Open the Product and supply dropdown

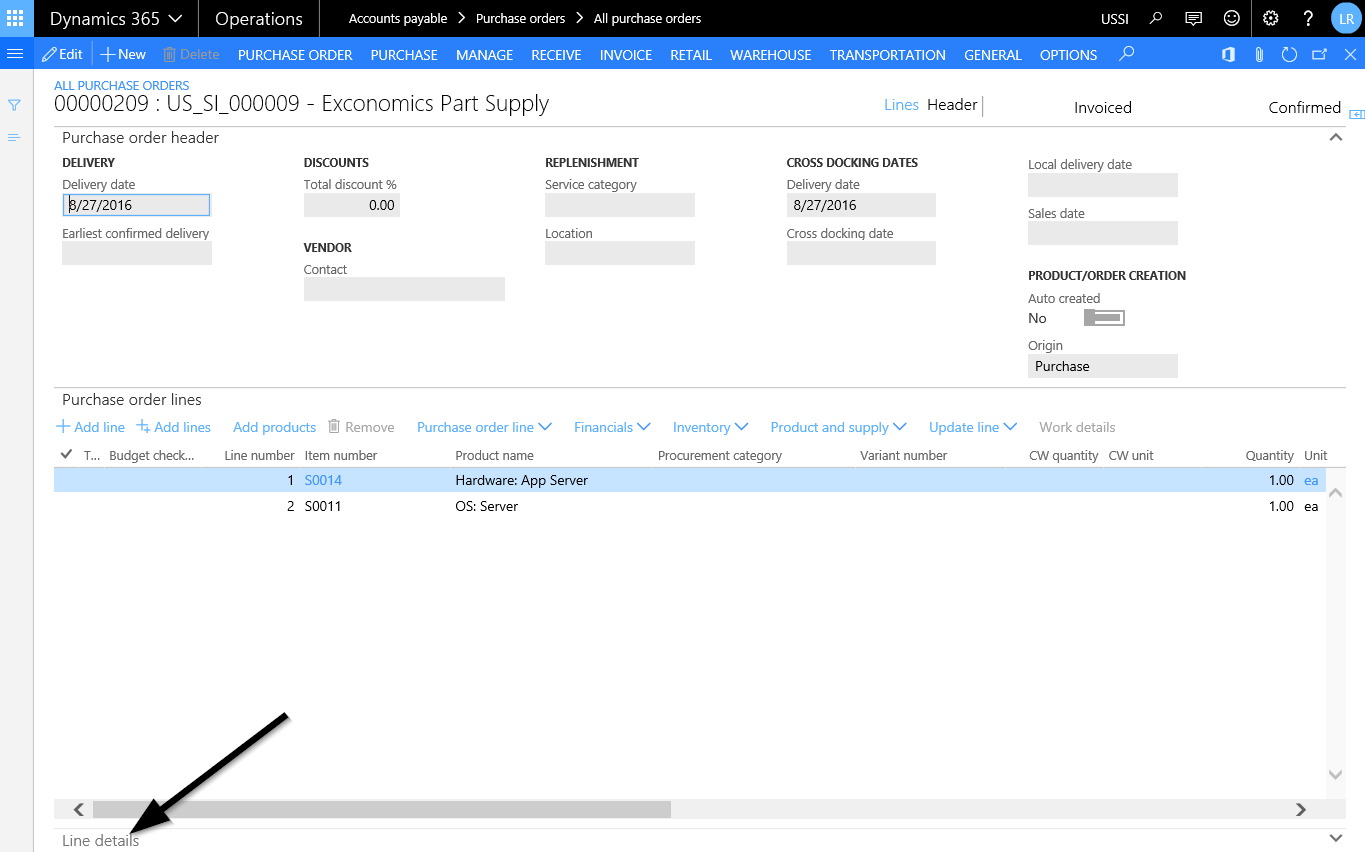click(838, 427)
